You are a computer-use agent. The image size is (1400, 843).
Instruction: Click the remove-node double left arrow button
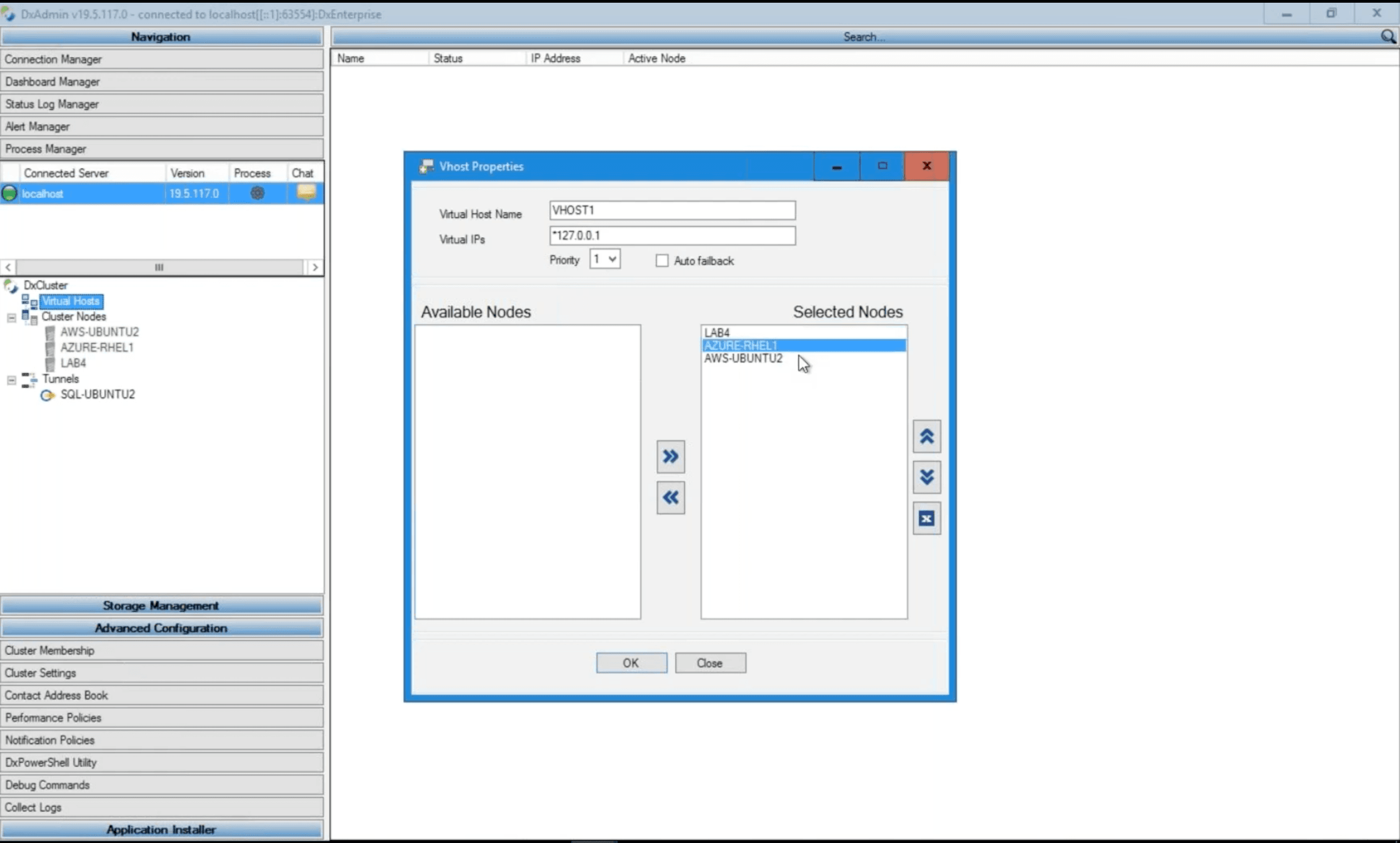[x=671, y=498]
